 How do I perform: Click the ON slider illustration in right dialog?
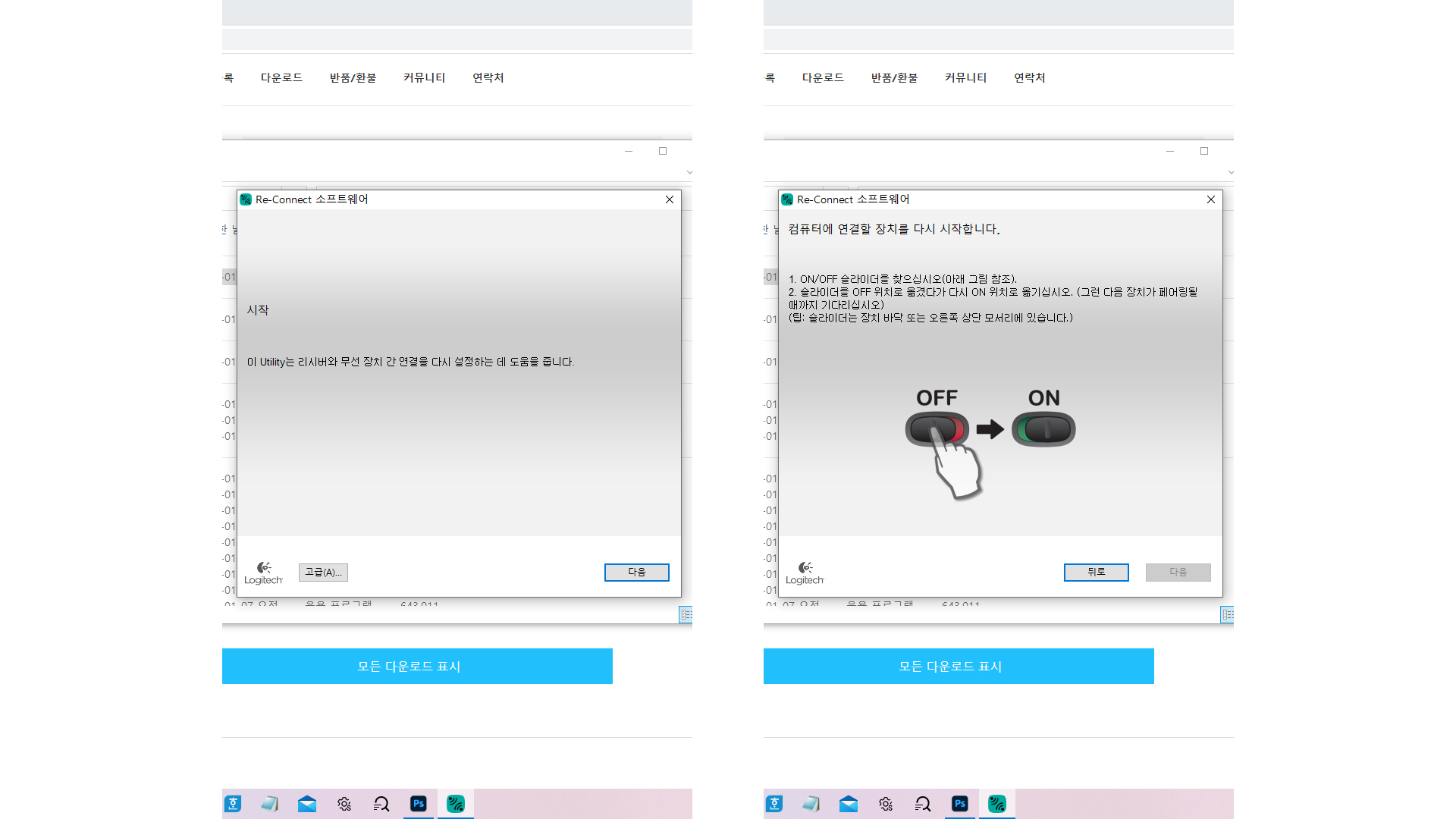(1043, 429)
